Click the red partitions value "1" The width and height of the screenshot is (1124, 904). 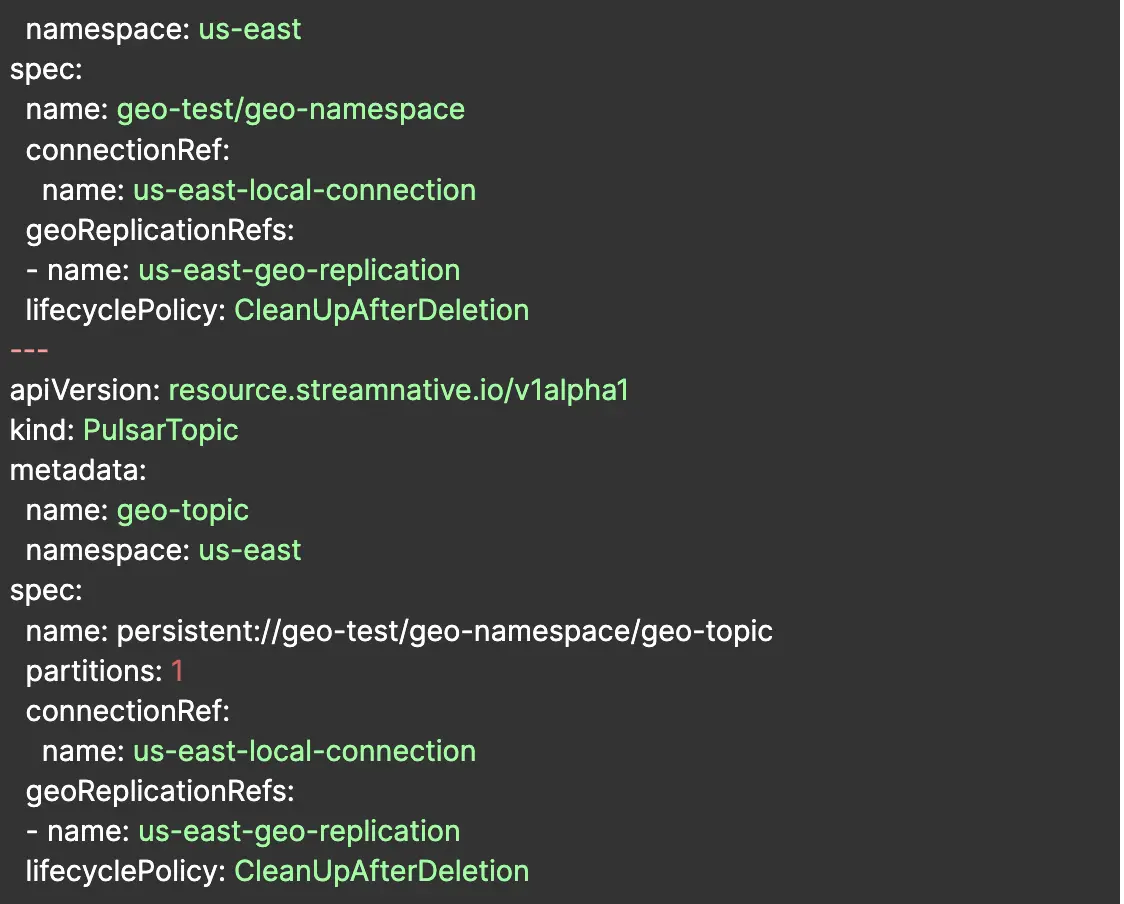[177, 670]
